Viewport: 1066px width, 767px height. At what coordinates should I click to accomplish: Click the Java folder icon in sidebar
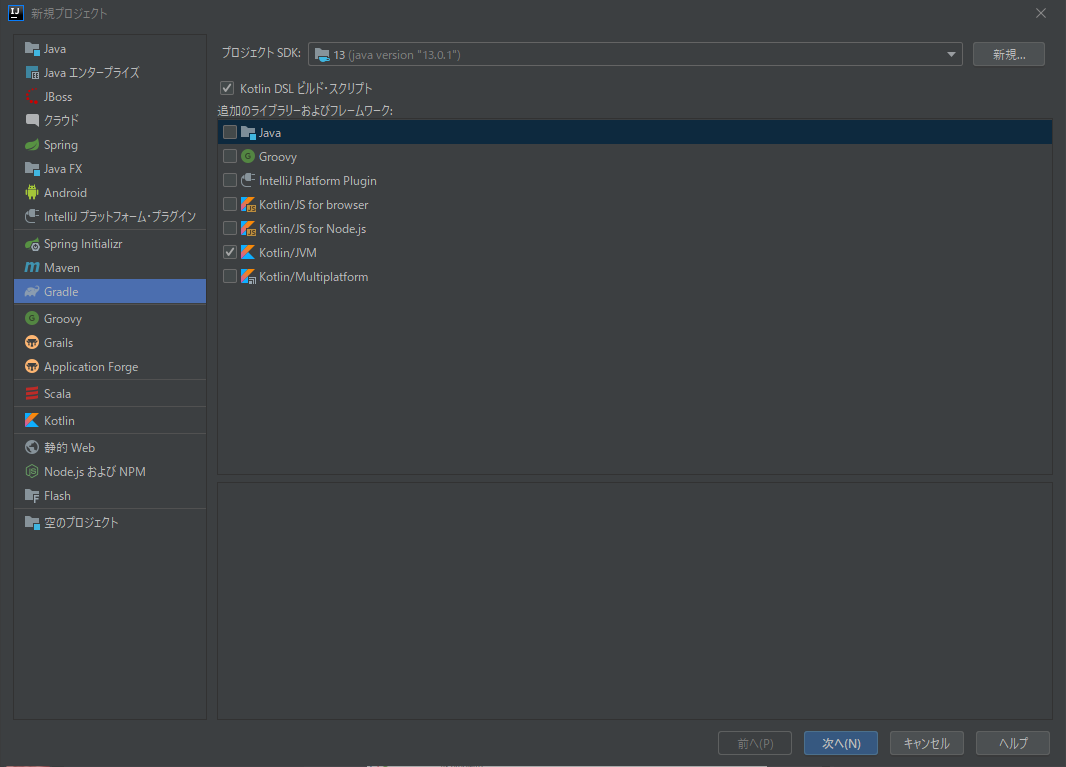[32, 49]
